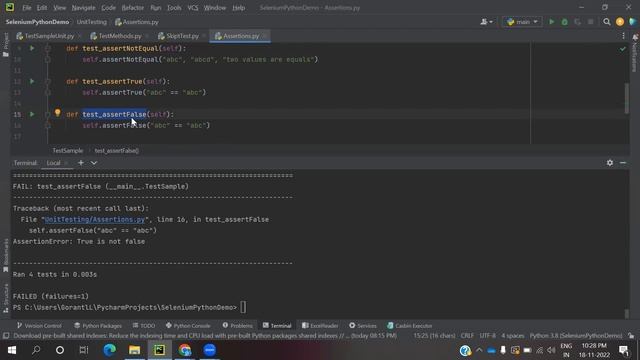Click the yellow lightbulb intention icon
This screenshot has height=360, width=640.
coord(58,113)
